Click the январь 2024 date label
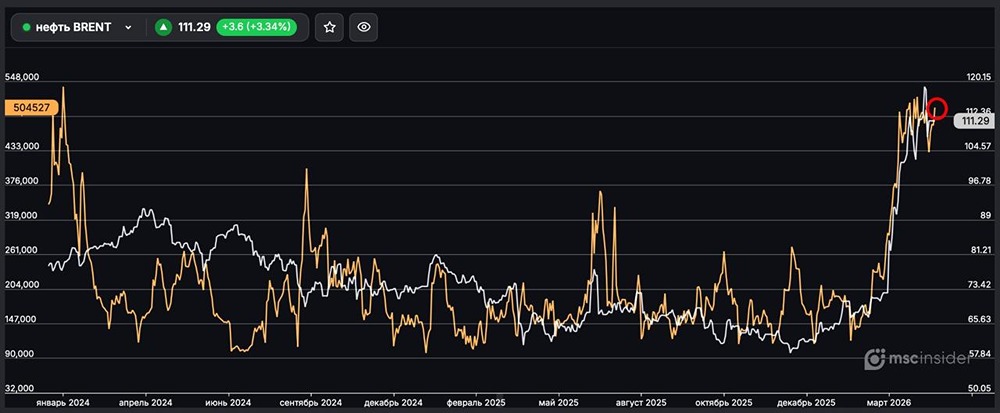Image resolution: width=1000 pixels, height=413 pixels. click(x=63, y=401)
